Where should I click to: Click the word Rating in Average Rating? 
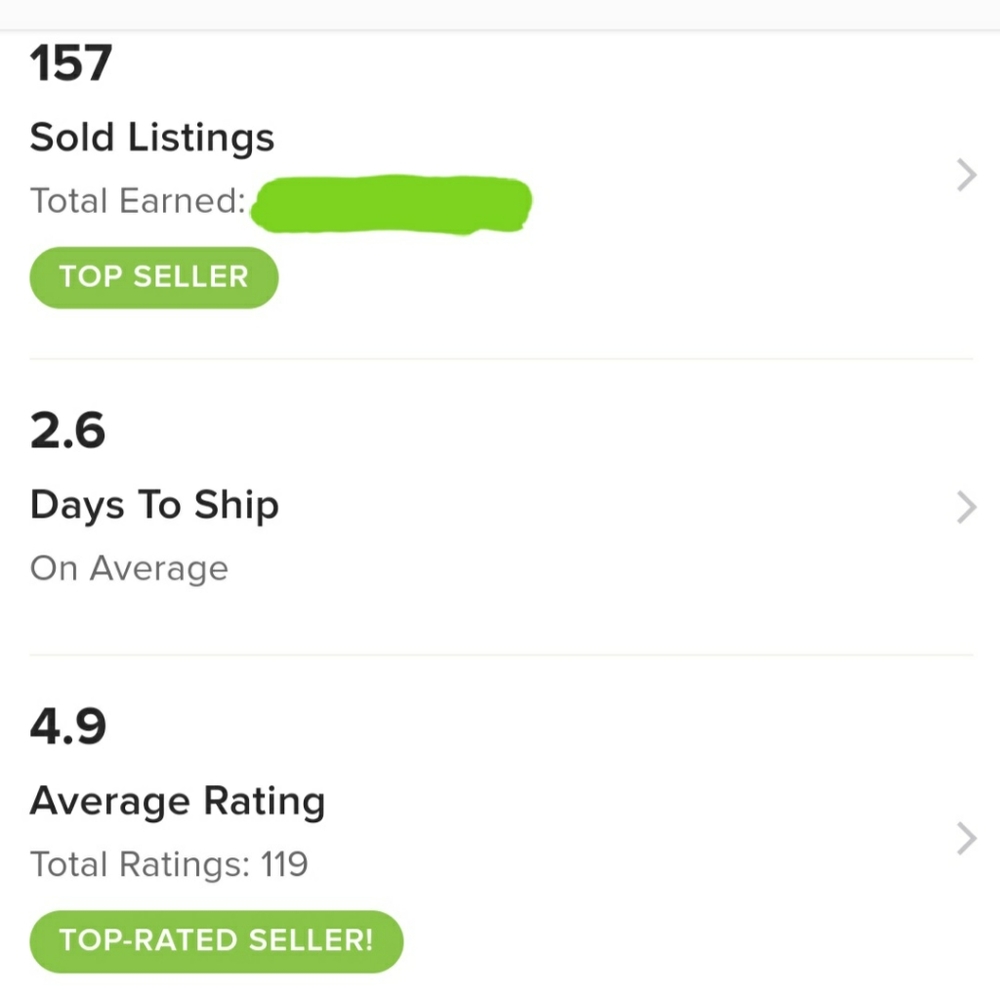click(264, 801)
